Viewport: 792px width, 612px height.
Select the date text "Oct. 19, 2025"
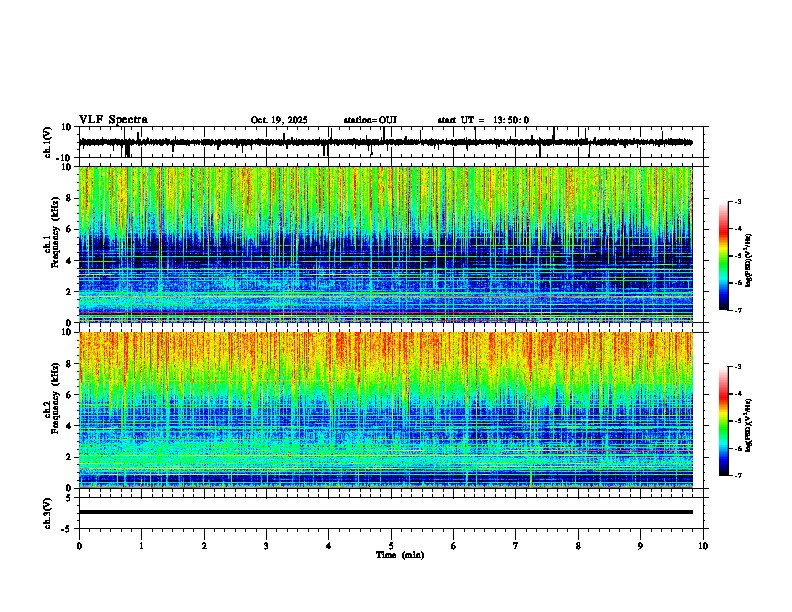point(279,120)
